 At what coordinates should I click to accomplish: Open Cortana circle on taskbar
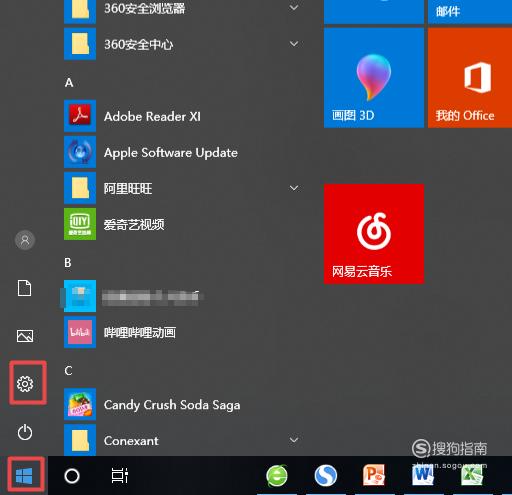pyautogui.click(x=72, y=476)
